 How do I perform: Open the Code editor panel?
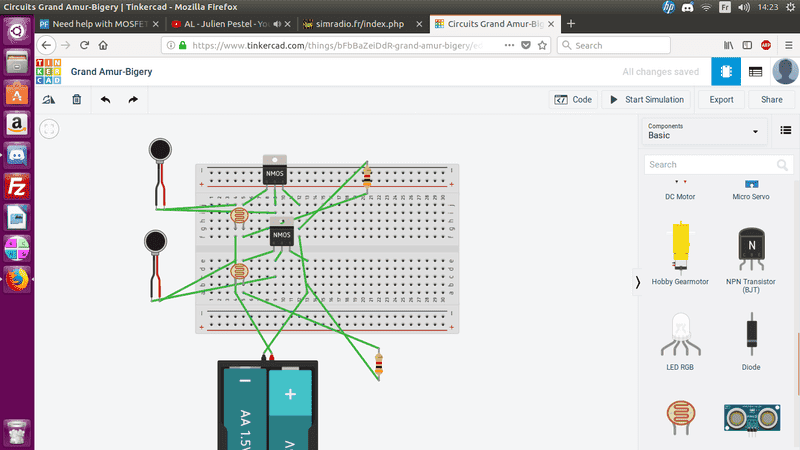click(x=573, y=100)
